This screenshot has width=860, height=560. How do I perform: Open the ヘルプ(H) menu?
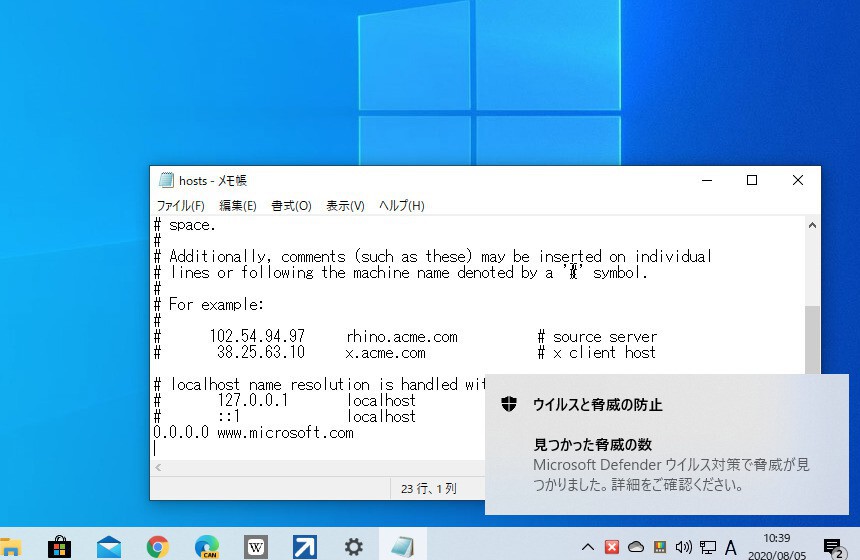tap(401, 206)
